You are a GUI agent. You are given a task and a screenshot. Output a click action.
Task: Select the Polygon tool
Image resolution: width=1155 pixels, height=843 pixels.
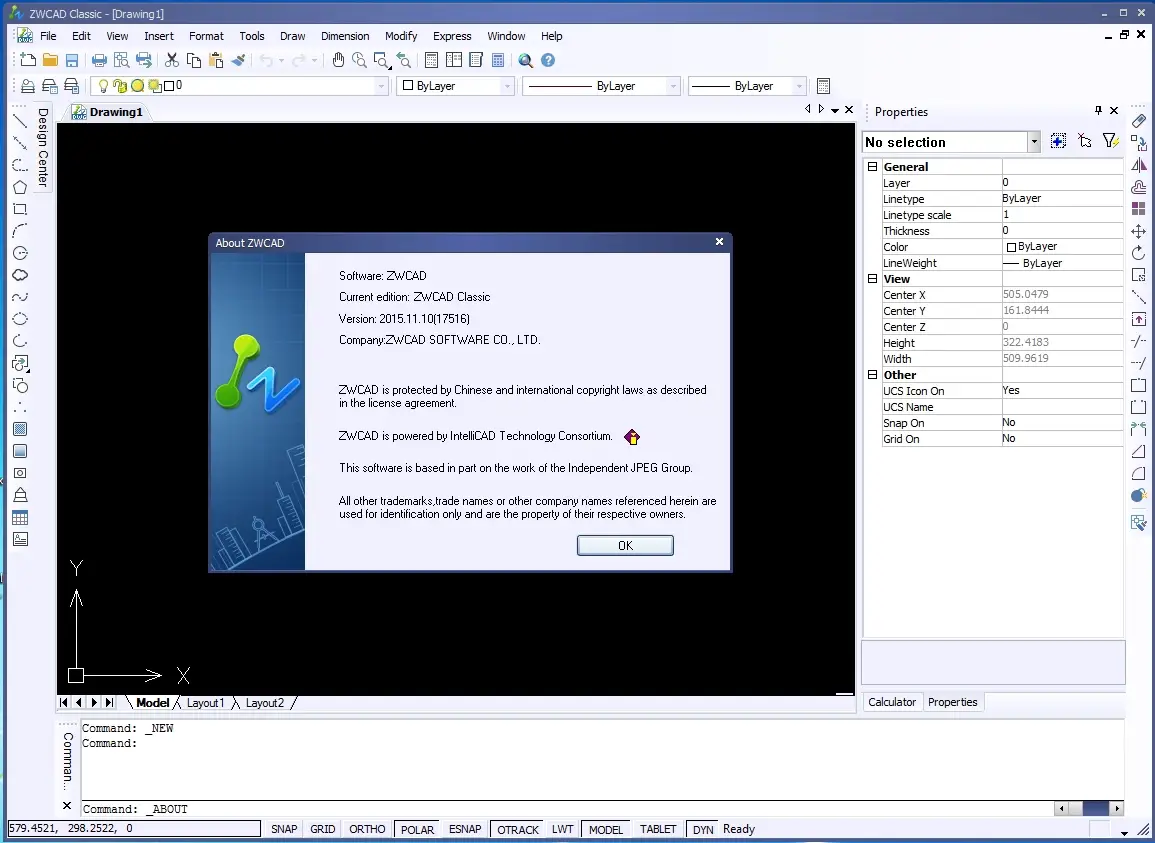(x=20, y=187)
